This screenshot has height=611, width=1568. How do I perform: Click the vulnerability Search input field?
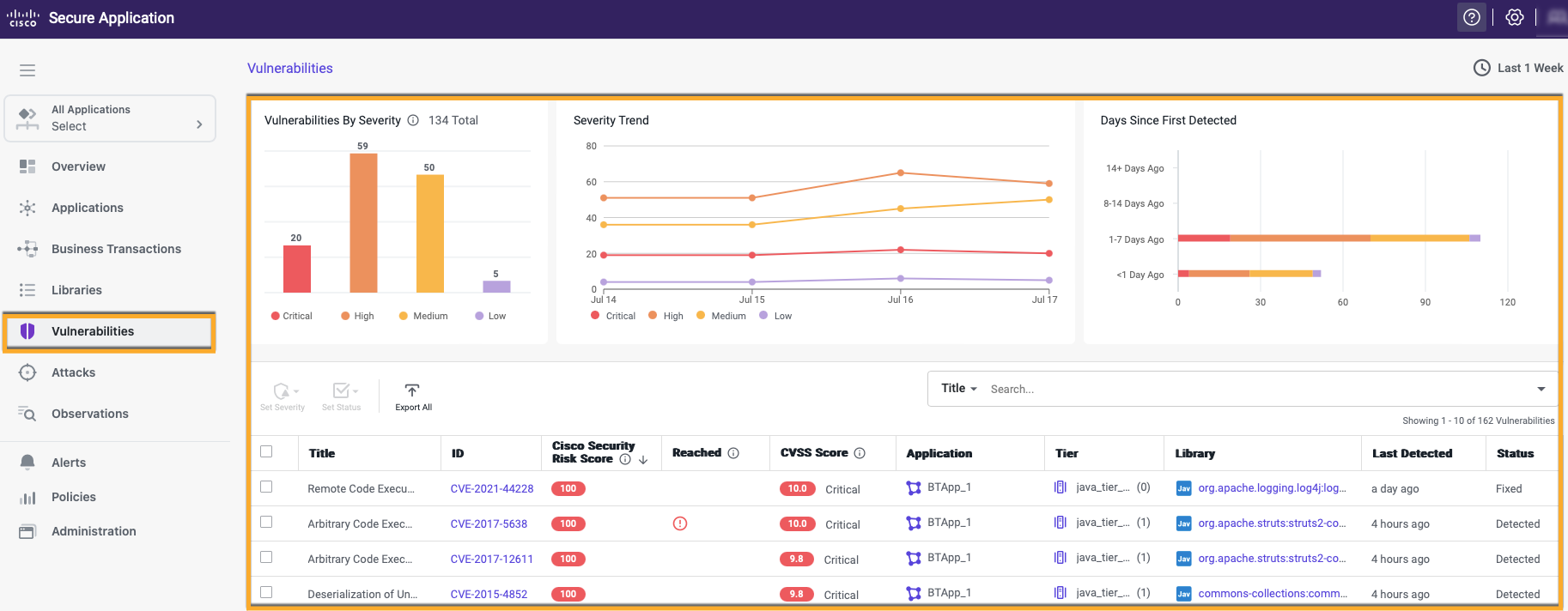[x=1258, y=389]
